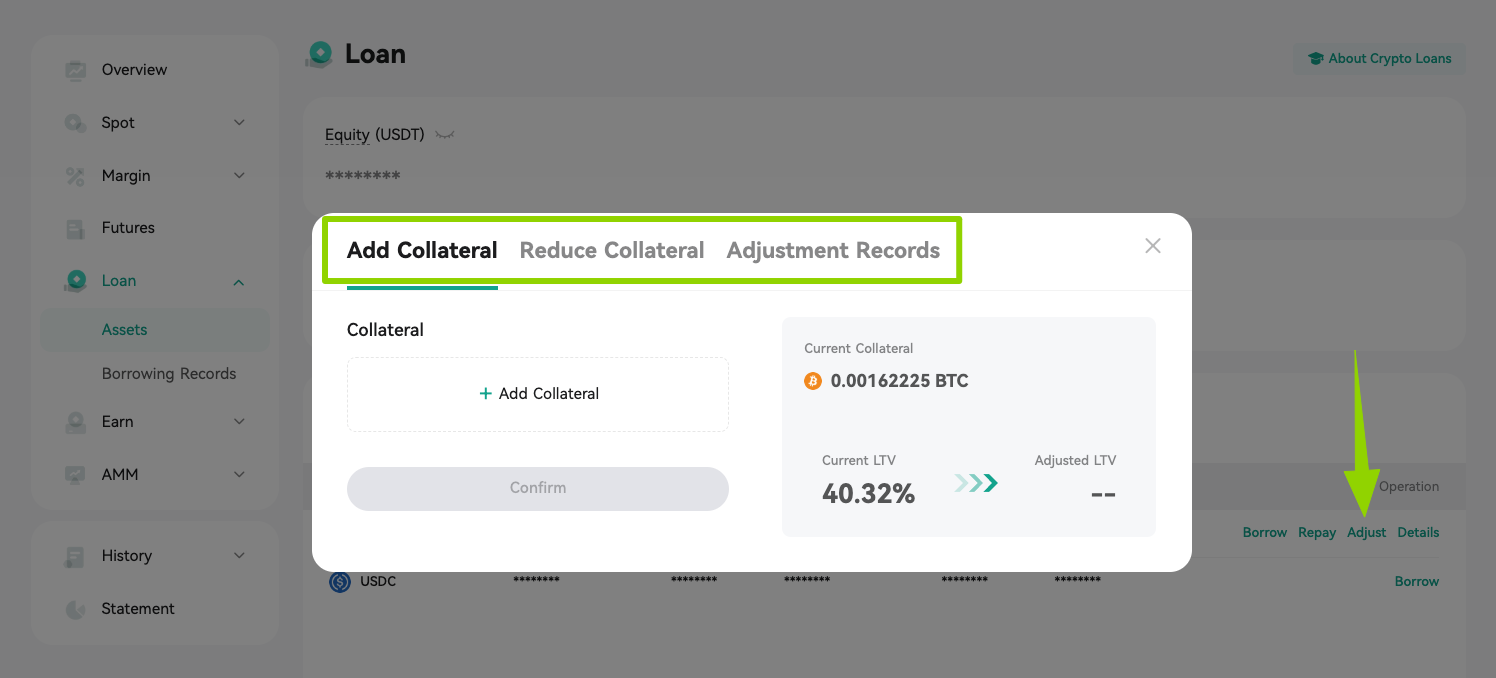
Task: Click the Statement pie chart icon
Action: [x=75, y=609]
